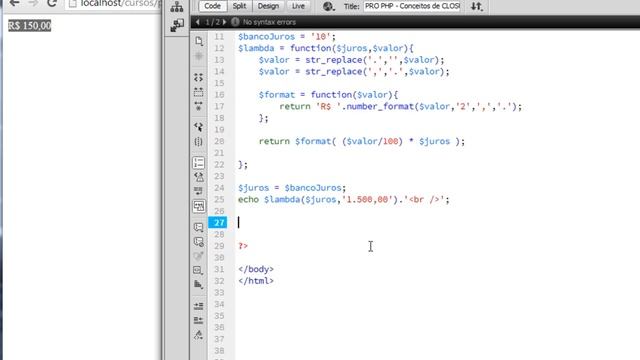Click the 'No syntax errors' status text
640x360 pixels.
[x=269, y=22]
